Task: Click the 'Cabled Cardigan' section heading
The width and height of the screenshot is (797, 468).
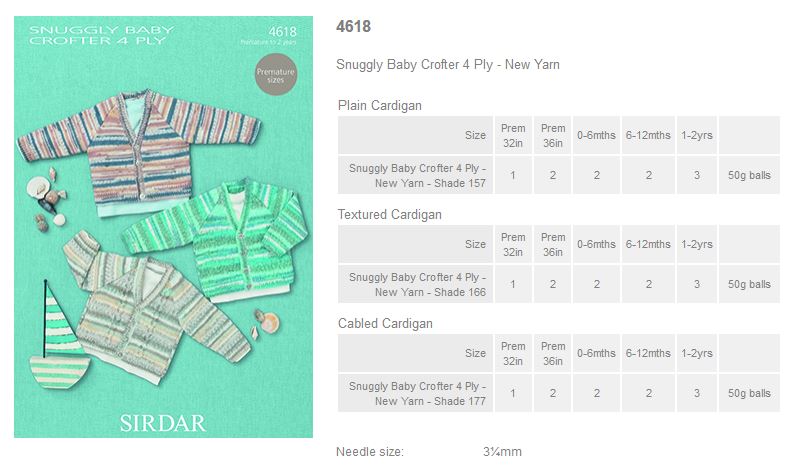Action: (385, 323)
